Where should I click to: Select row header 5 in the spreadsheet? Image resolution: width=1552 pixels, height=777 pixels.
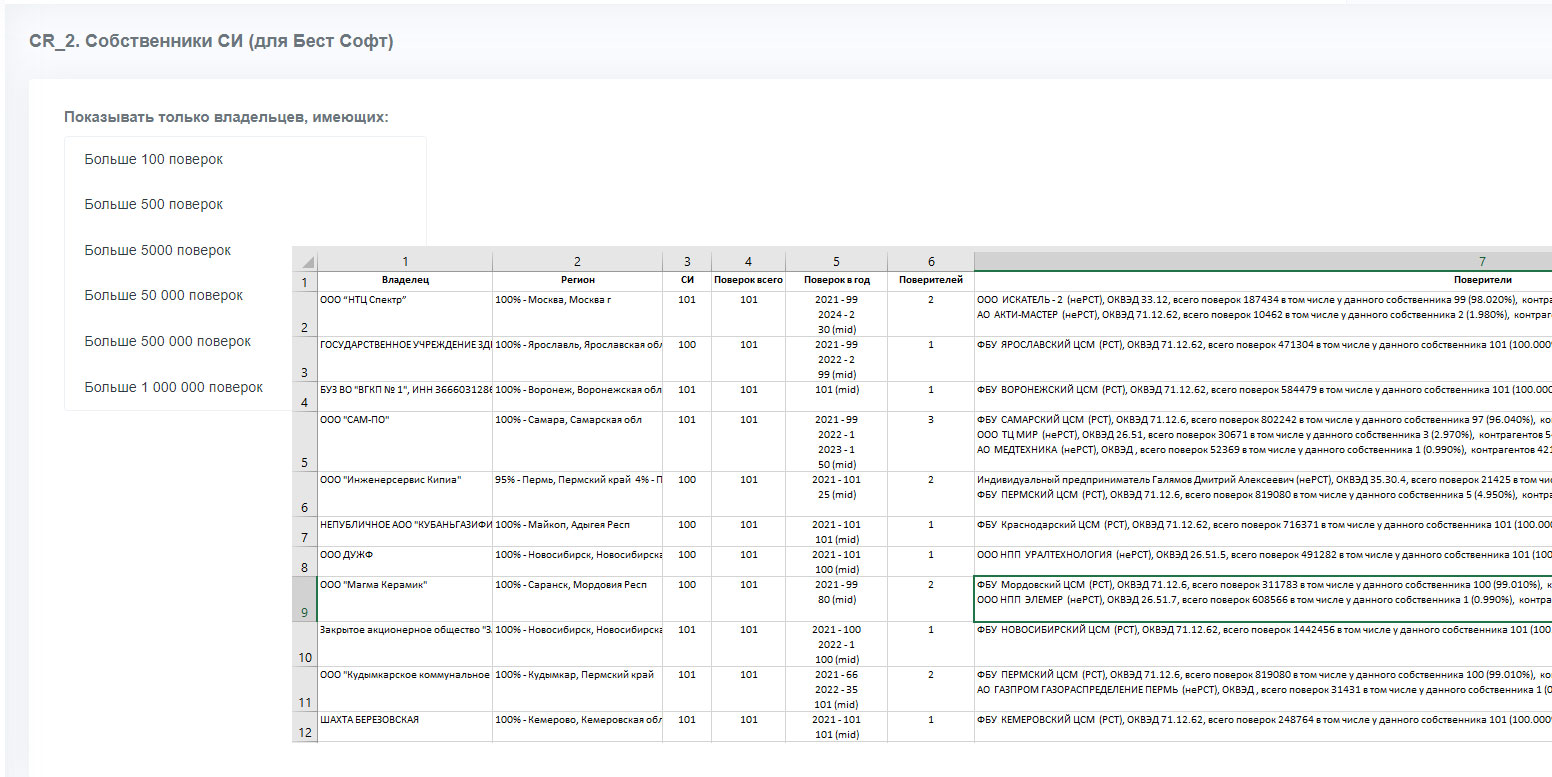[x=305, y=441]
